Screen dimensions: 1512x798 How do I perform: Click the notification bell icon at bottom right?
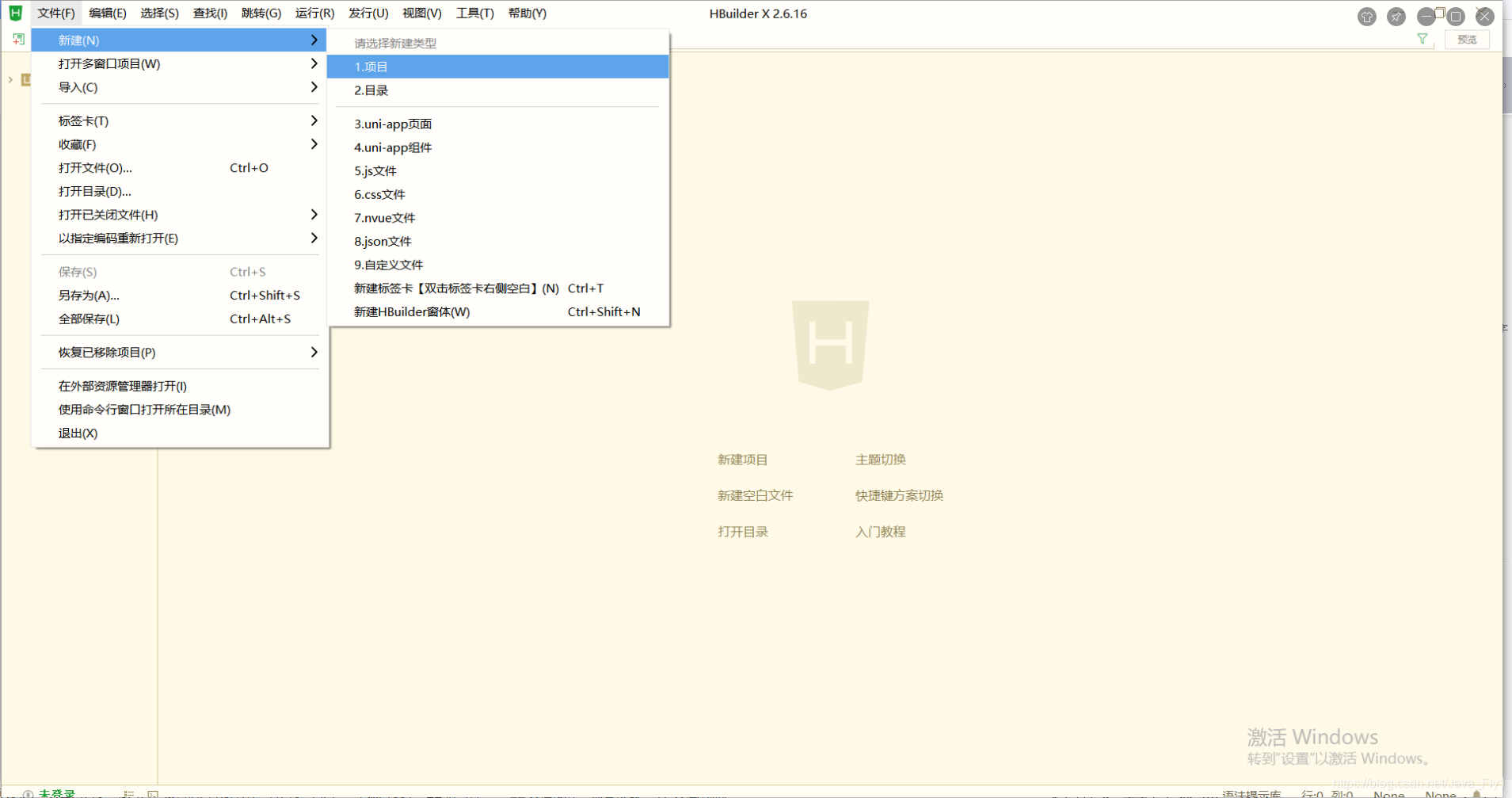pos(1475,793)
